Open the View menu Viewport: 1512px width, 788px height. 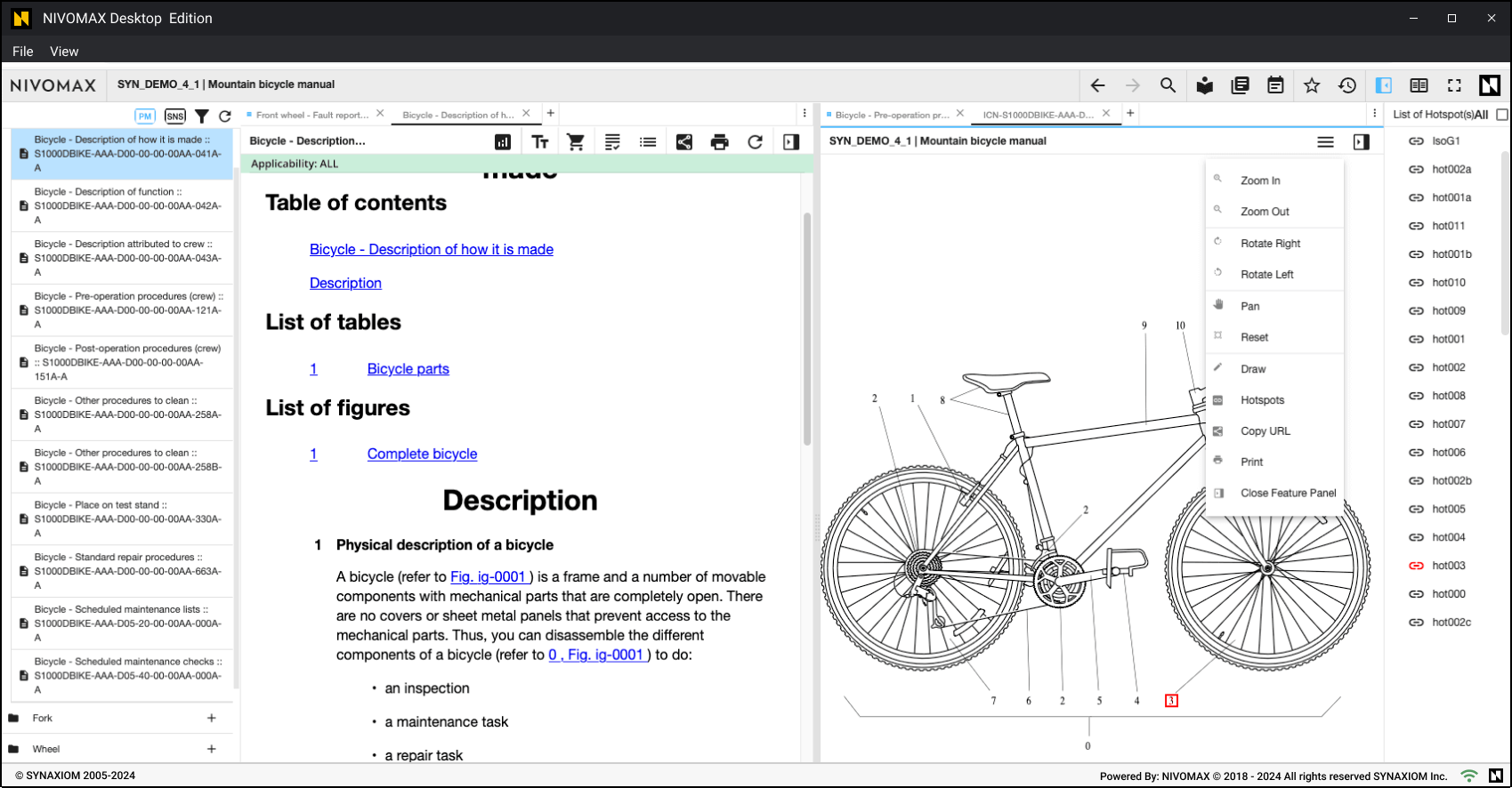[64, 52]
